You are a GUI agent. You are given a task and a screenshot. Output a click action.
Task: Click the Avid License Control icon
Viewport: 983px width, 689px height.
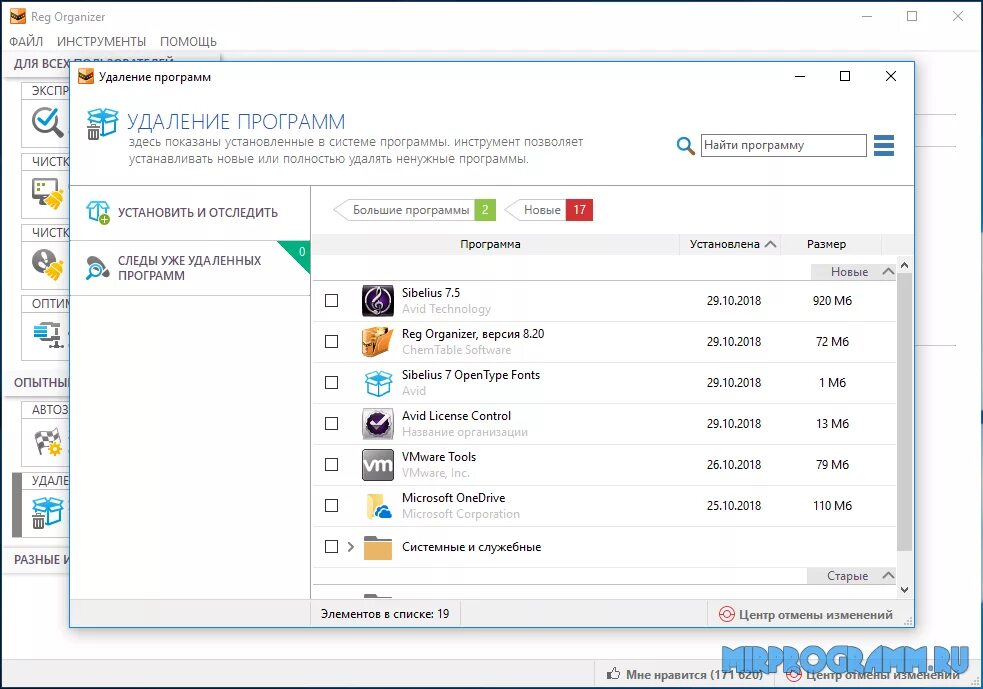point(378,424)
